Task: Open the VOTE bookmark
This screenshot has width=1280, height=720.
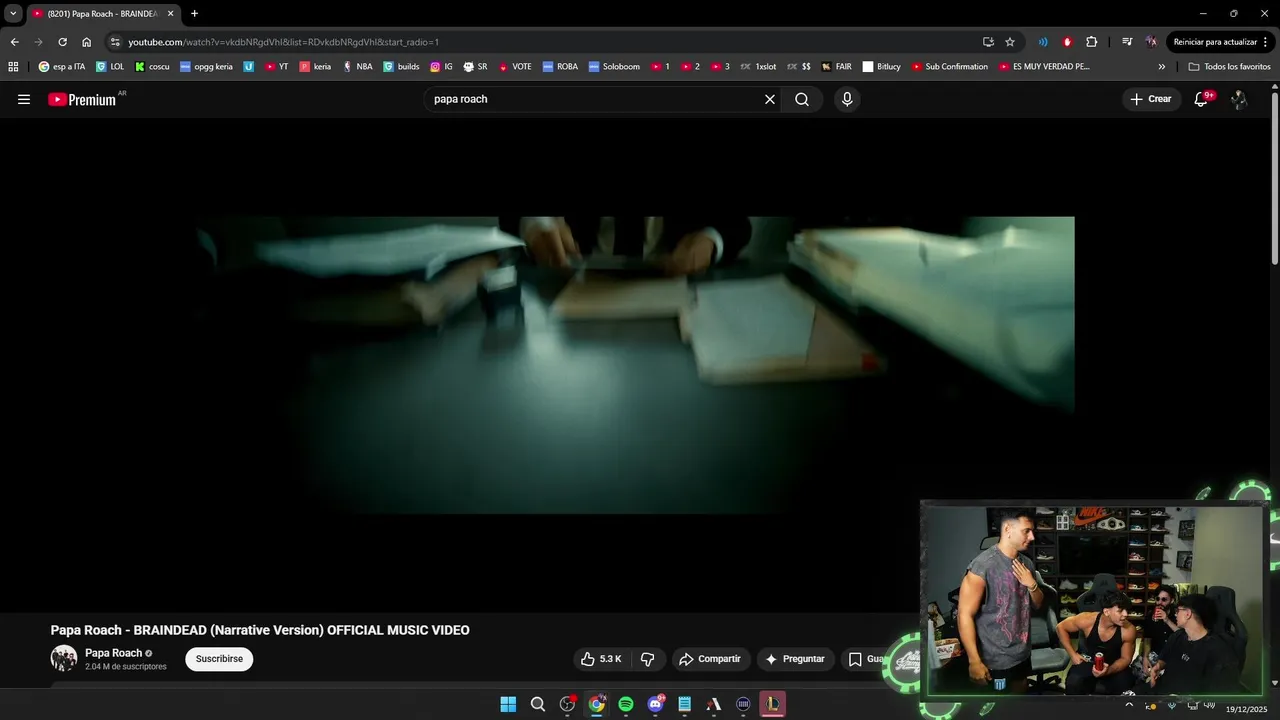Action: pos(515,67)
